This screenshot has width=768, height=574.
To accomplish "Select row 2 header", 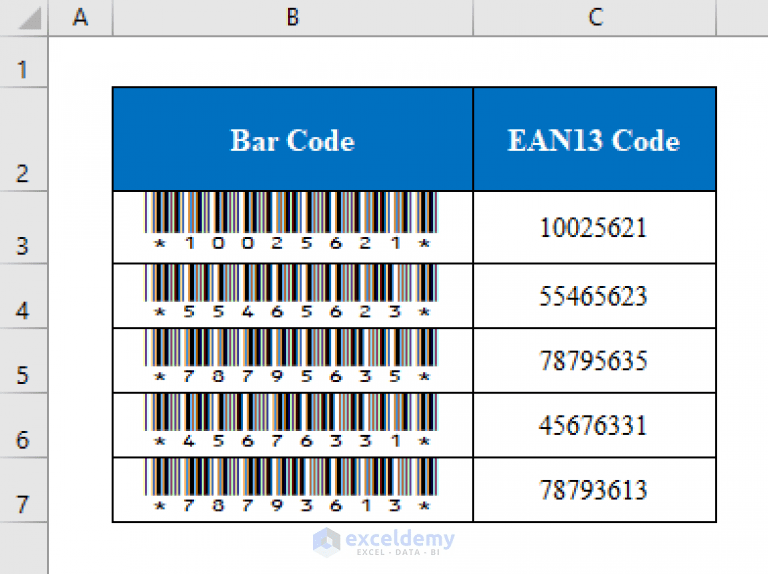I will coord(24,140).
